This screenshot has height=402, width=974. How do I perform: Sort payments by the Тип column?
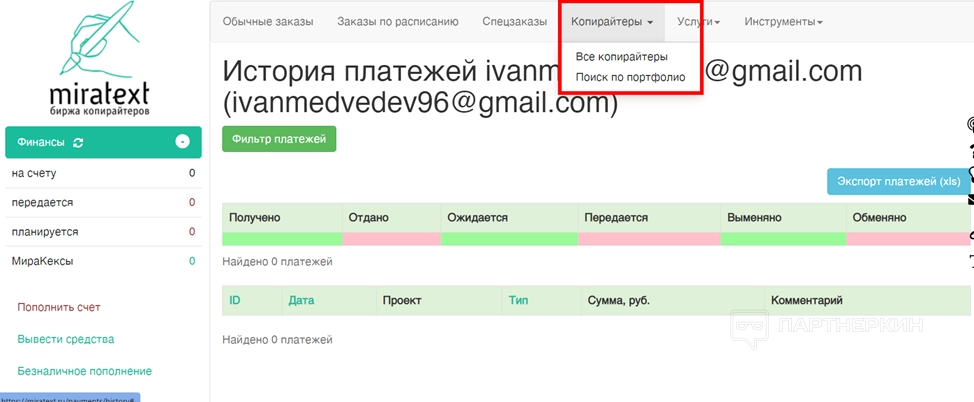pyautogui.click(x=518, y=300)
